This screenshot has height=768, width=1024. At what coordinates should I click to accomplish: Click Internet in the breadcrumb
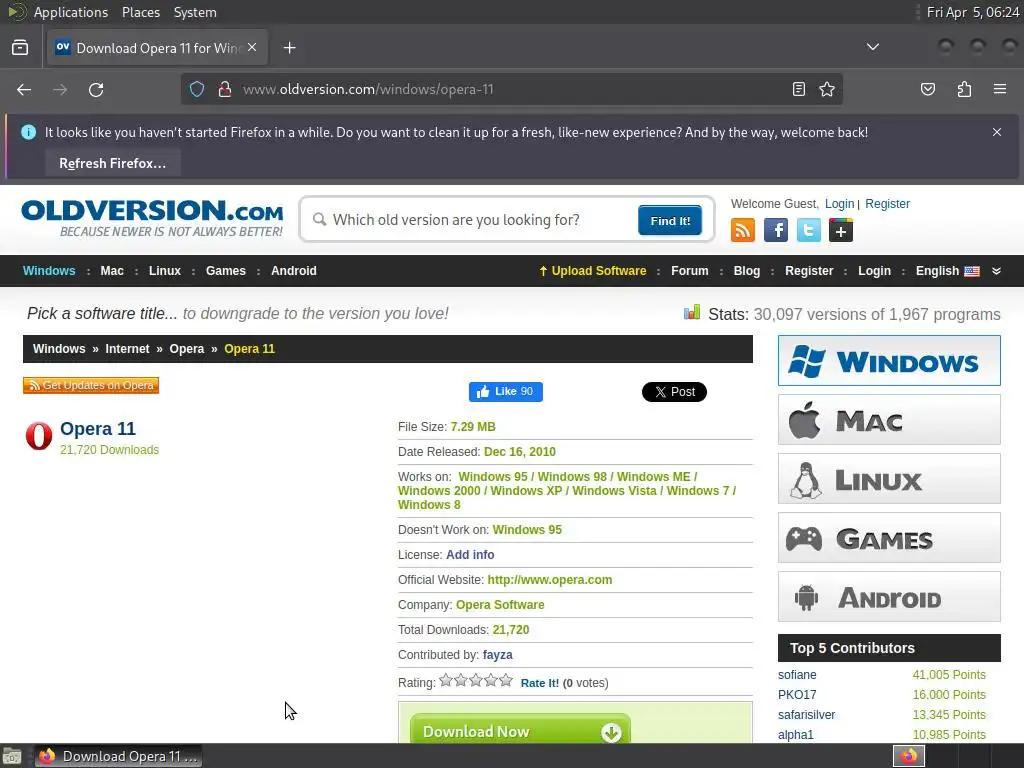click(127, 349)
